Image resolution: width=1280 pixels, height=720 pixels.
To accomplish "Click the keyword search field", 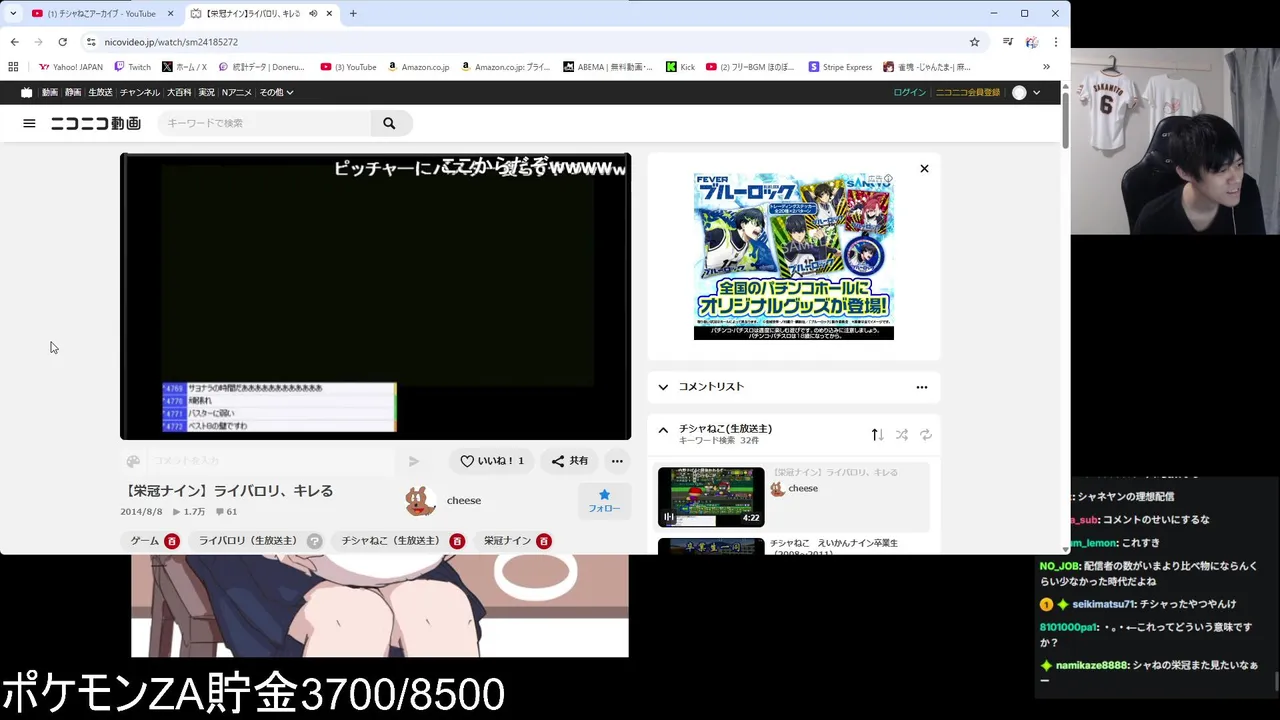I will point(264,123).
